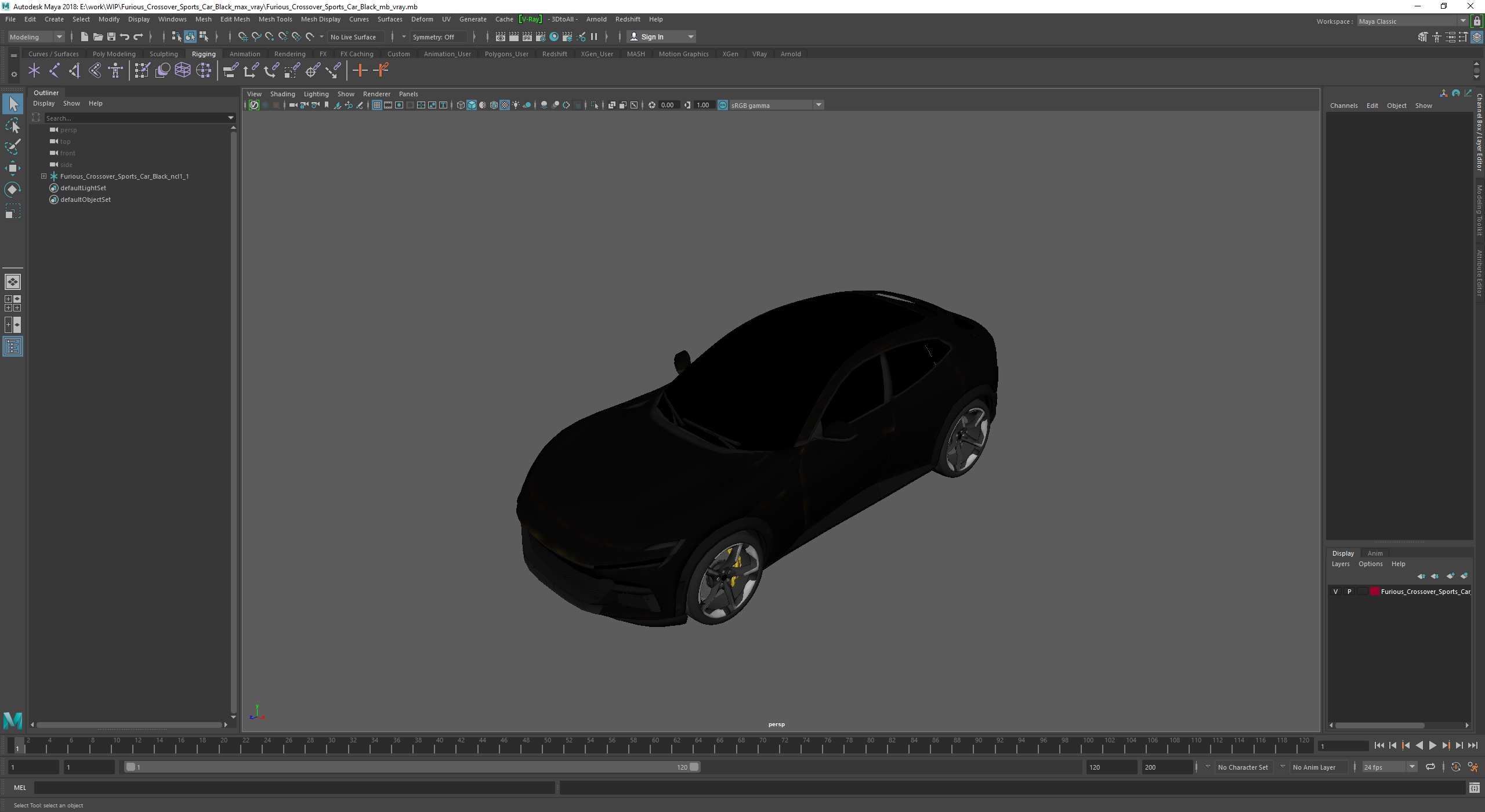Open the Script Editor icon
Screen dimensions: 1485x812
pyautogui.click(x=1474, y=788)
